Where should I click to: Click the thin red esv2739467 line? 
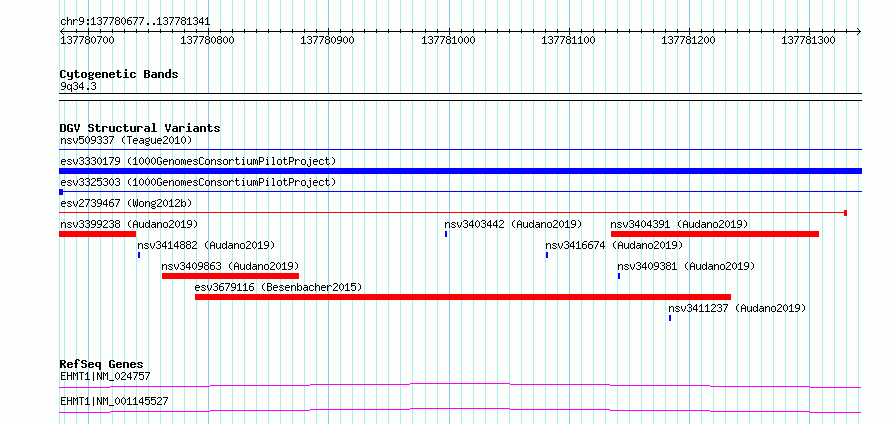click(453, 212)
